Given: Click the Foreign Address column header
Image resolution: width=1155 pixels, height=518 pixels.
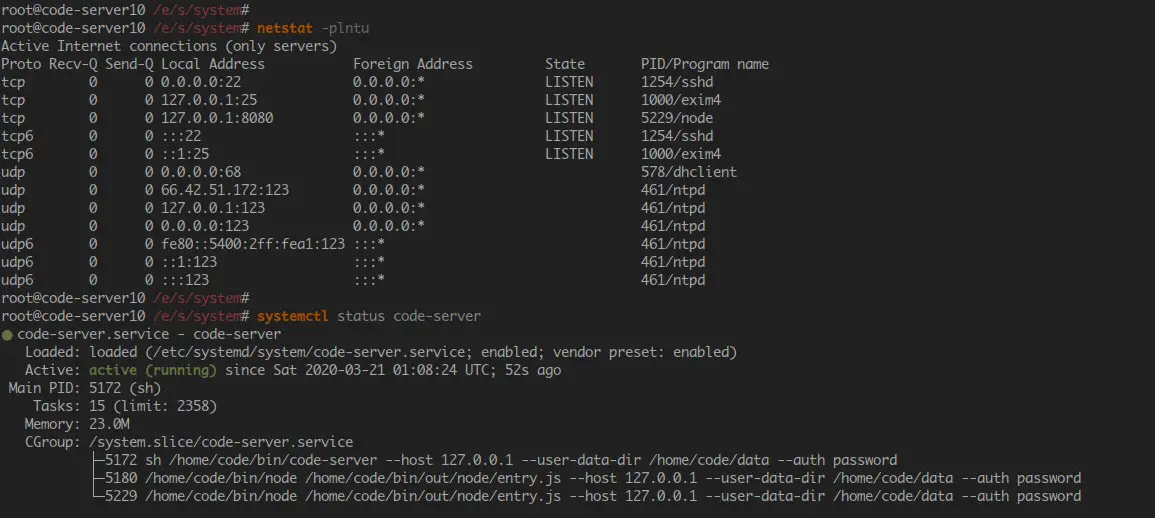Looking at the screenshot, I should coord(412,64).
